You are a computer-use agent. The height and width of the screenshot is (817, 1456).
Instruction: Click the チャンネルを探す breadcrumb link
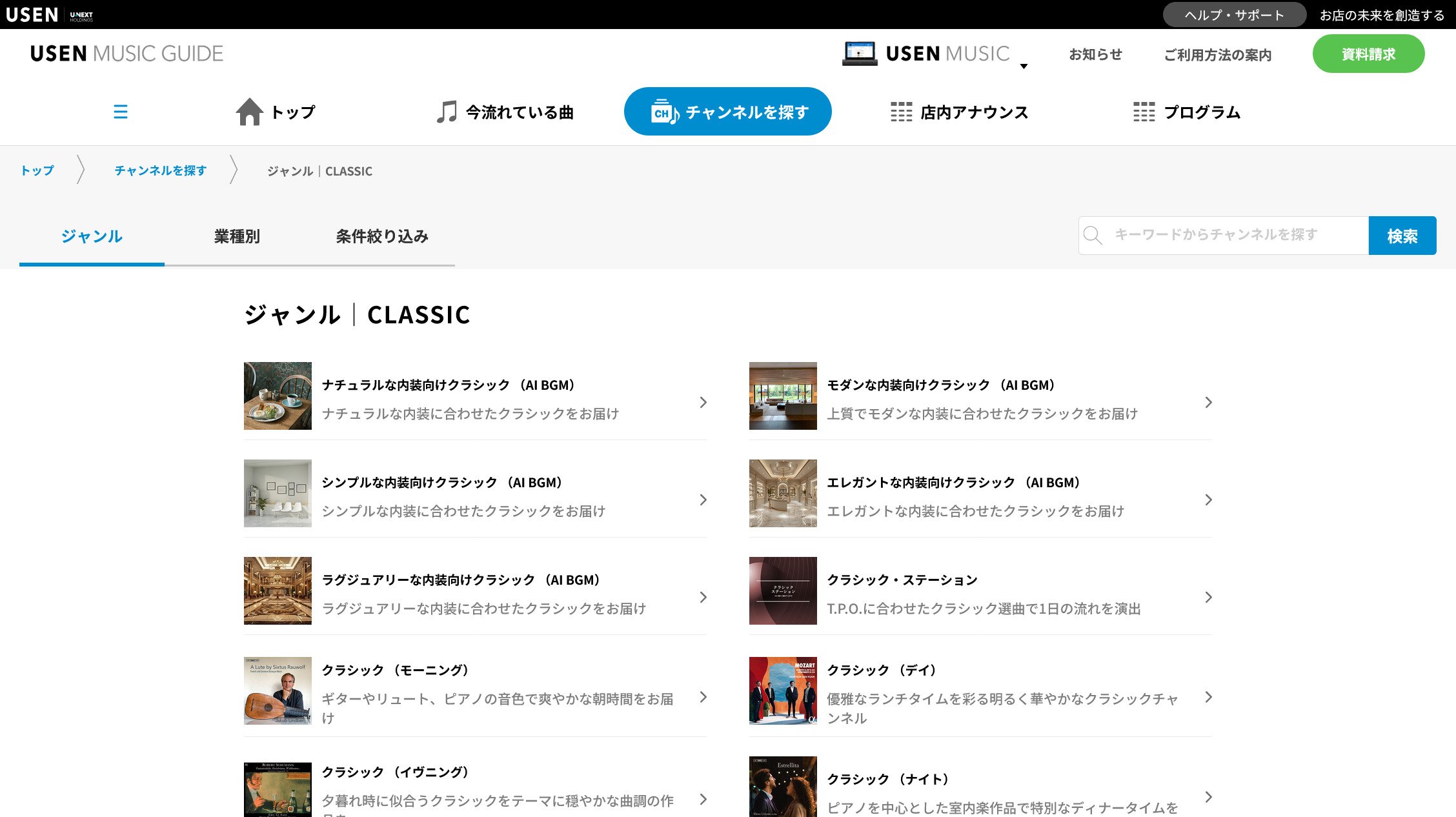[x=161, y=170]
